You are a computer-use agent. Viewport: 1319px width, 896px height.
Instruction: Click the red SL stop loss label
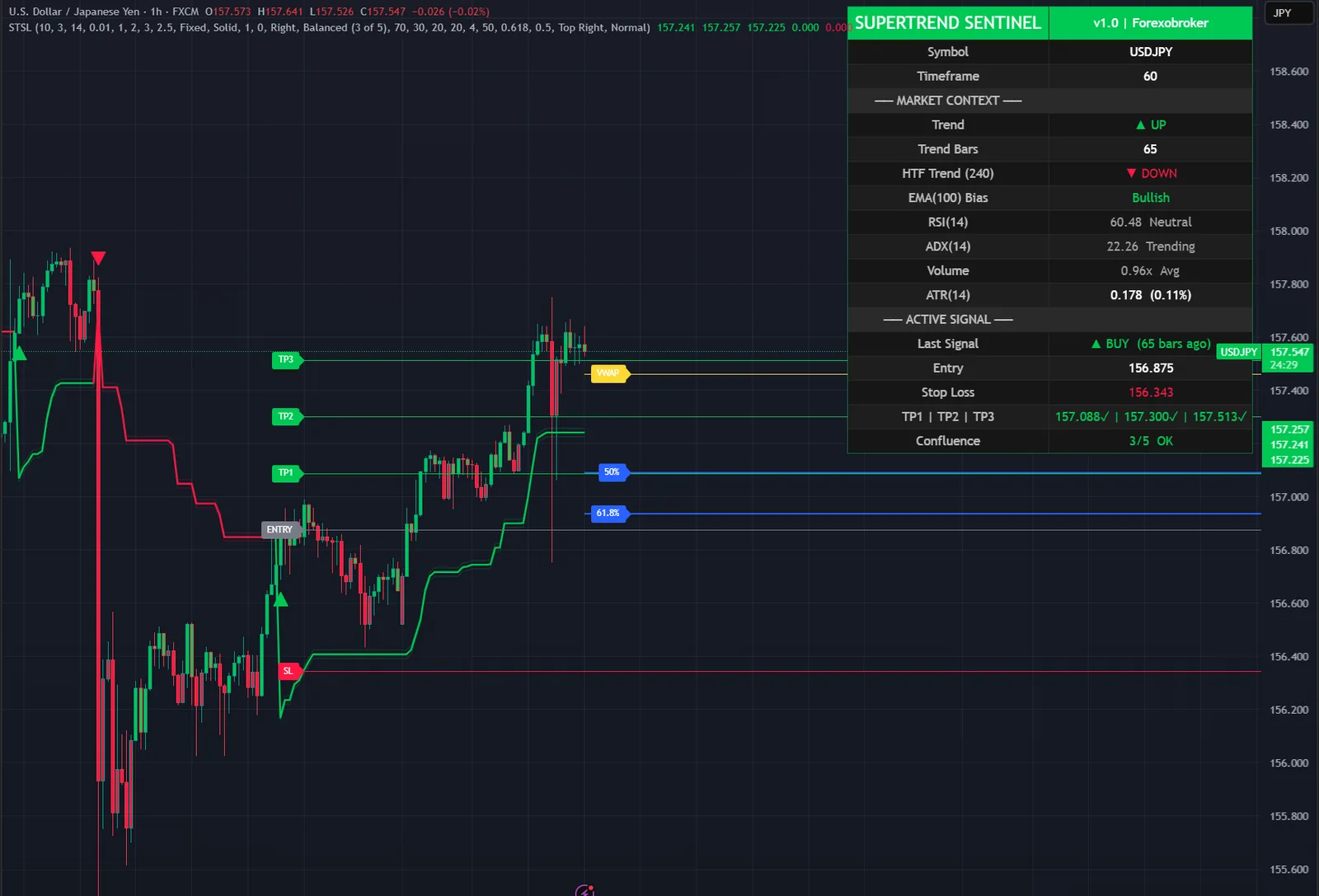[289, 671]
